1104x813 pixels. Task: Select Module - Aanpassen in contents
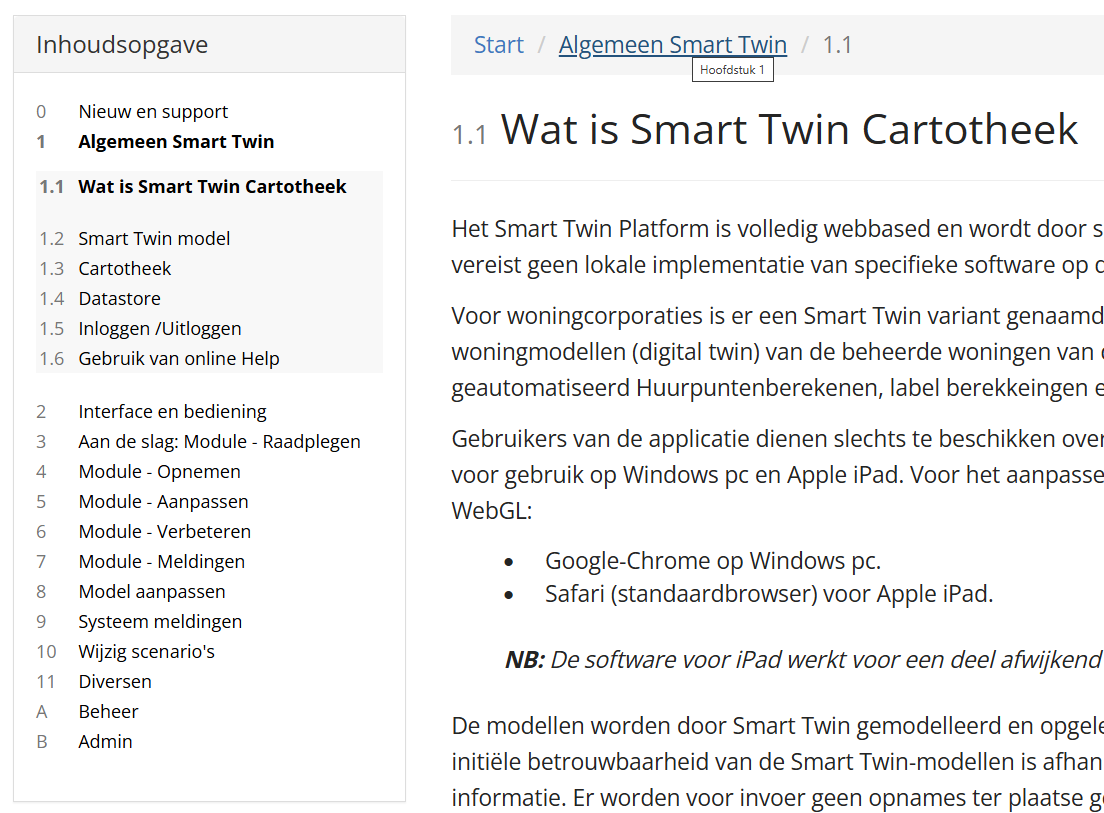(163, 502)
